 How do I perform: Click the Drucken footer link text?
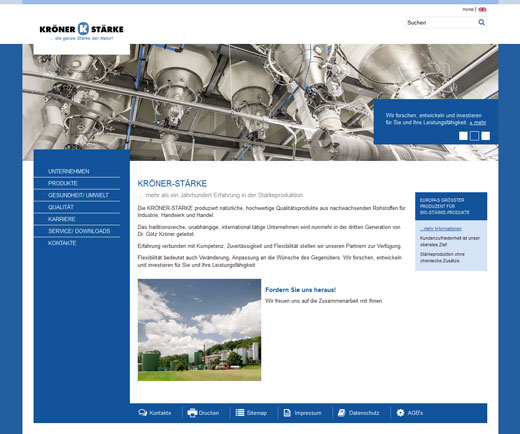[x=209, y=413]
